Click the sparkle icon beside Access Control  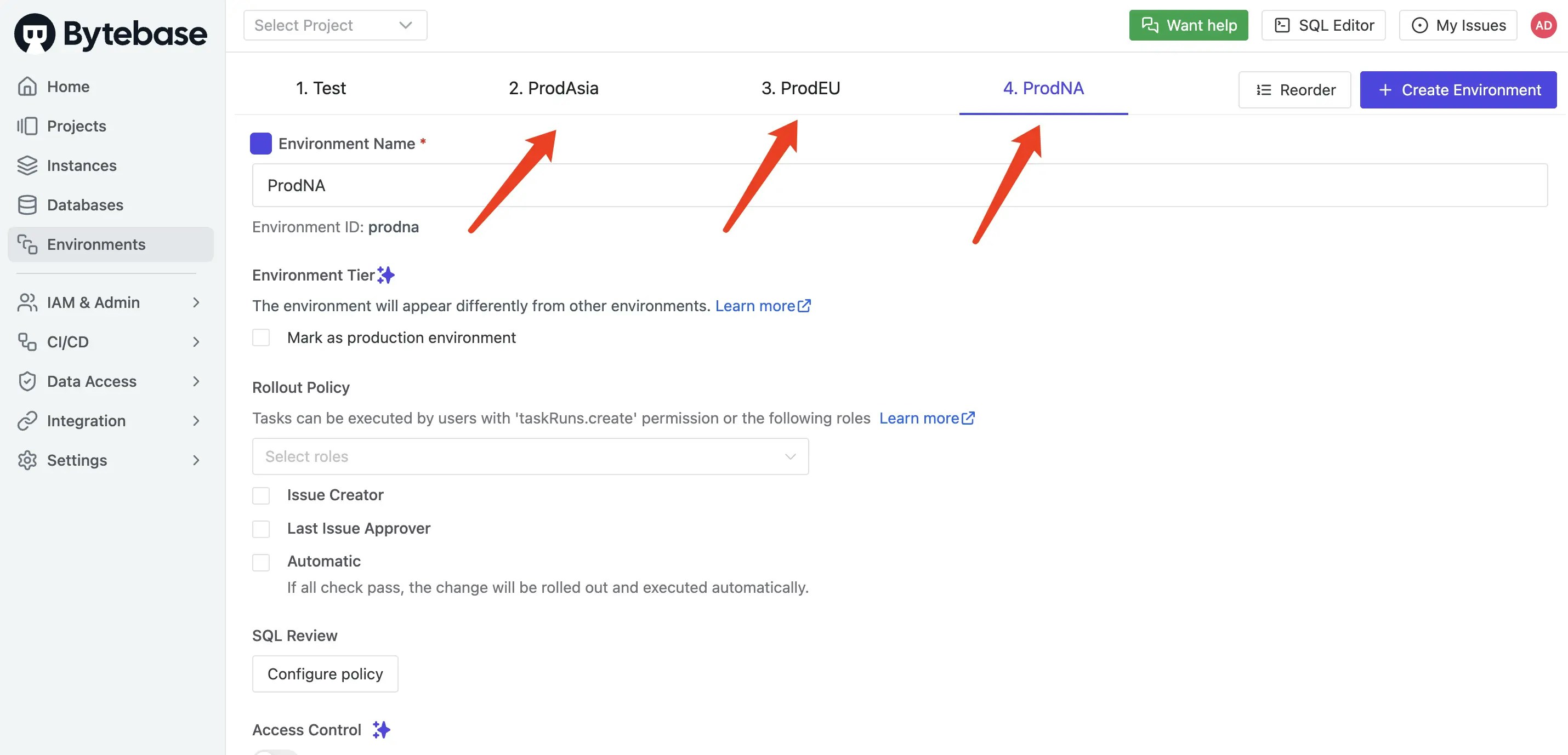pos(382,729)
